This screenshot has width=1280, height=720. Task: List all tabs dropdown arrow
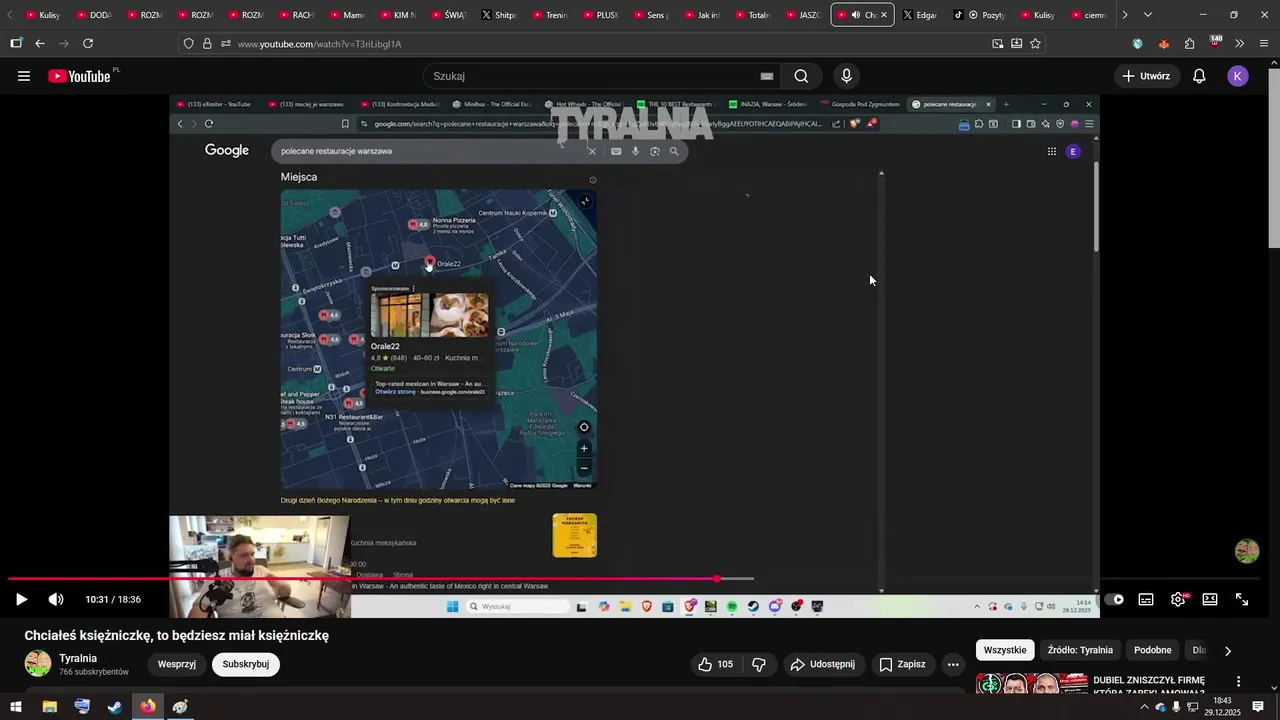pyautogui.click(x=1147, y=15)
